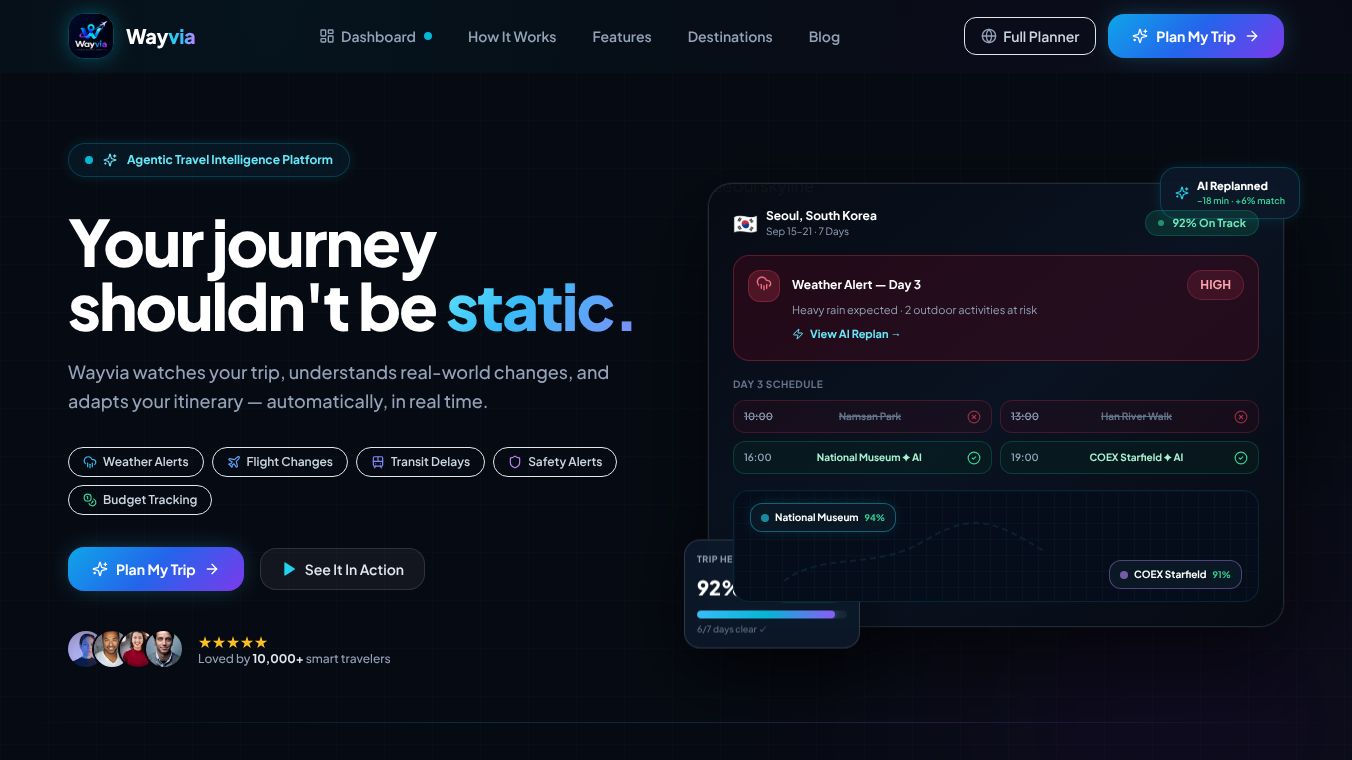
Task: Click the 92% On Track status badge
Action: [x=1202, y=223]
